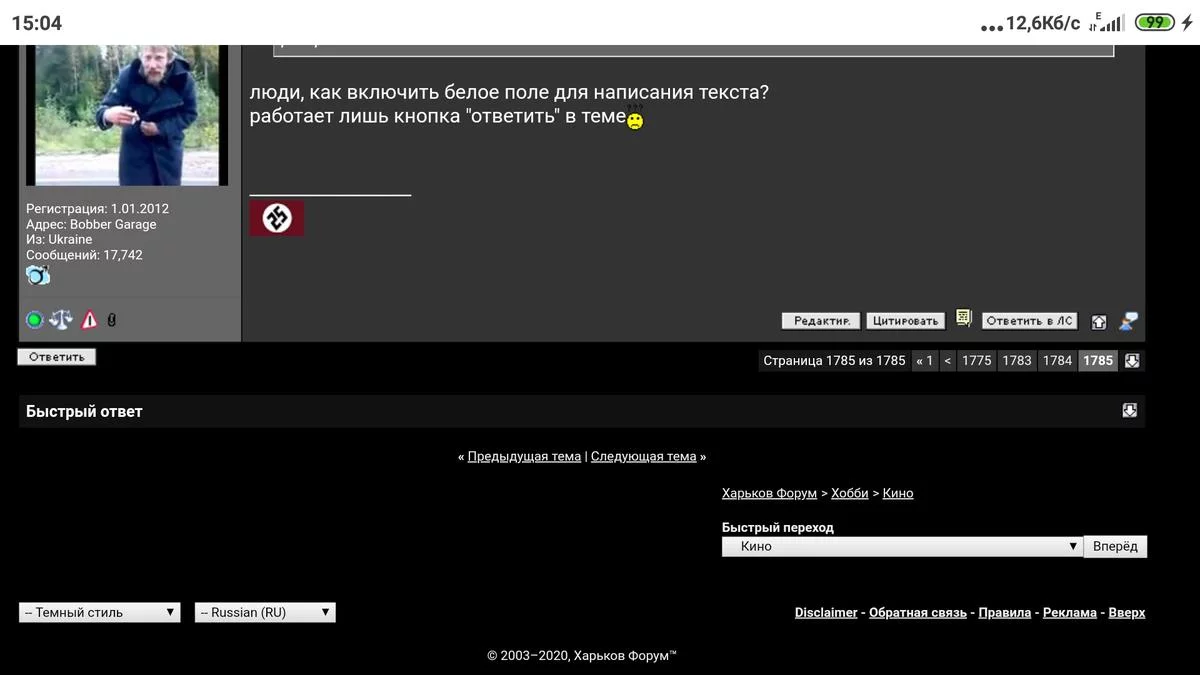Click the user chat bubble icon

point(1128,321)
